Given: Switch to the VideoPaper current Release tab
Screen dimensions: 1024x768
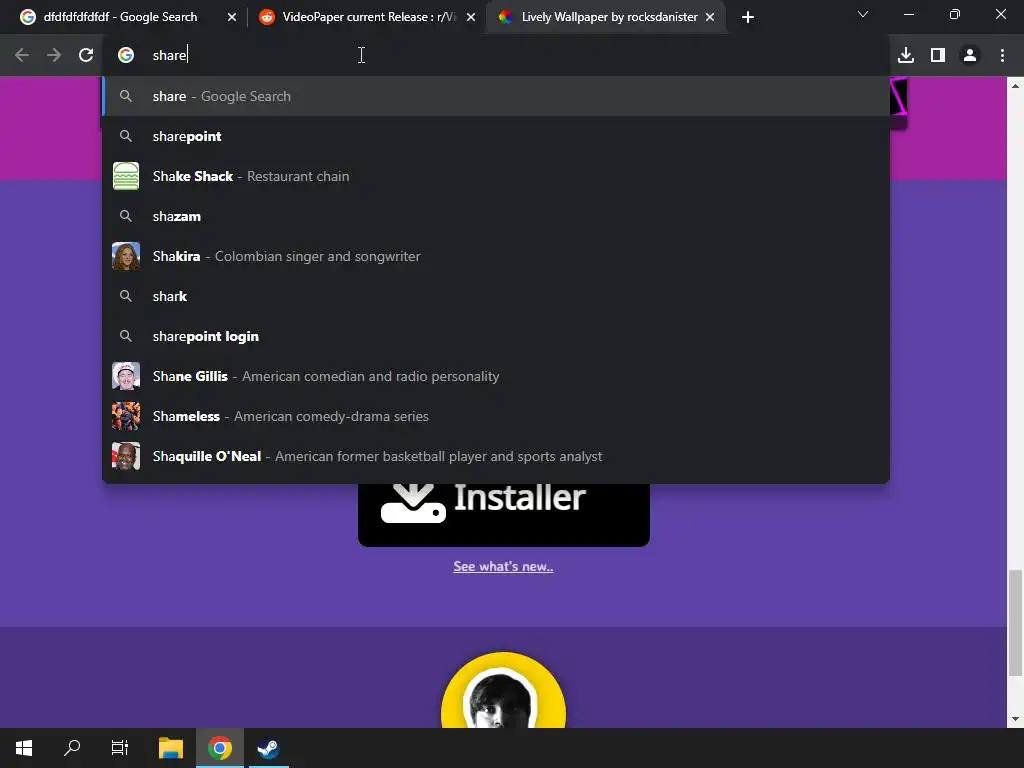Looking at the screenshot, I should pos(368,17).
